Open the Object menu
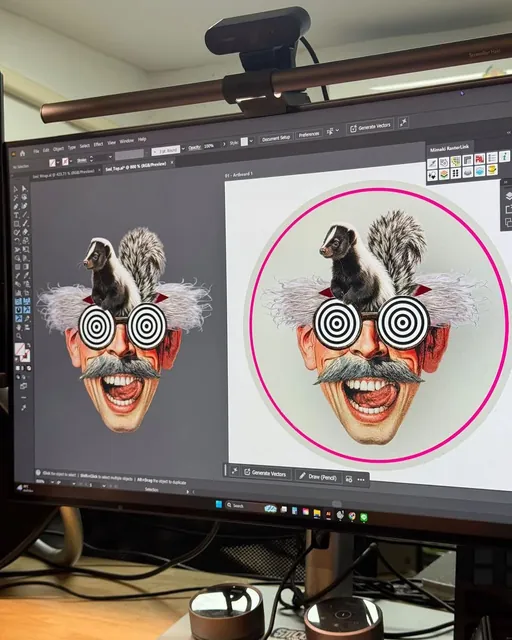 pos(58,149)
